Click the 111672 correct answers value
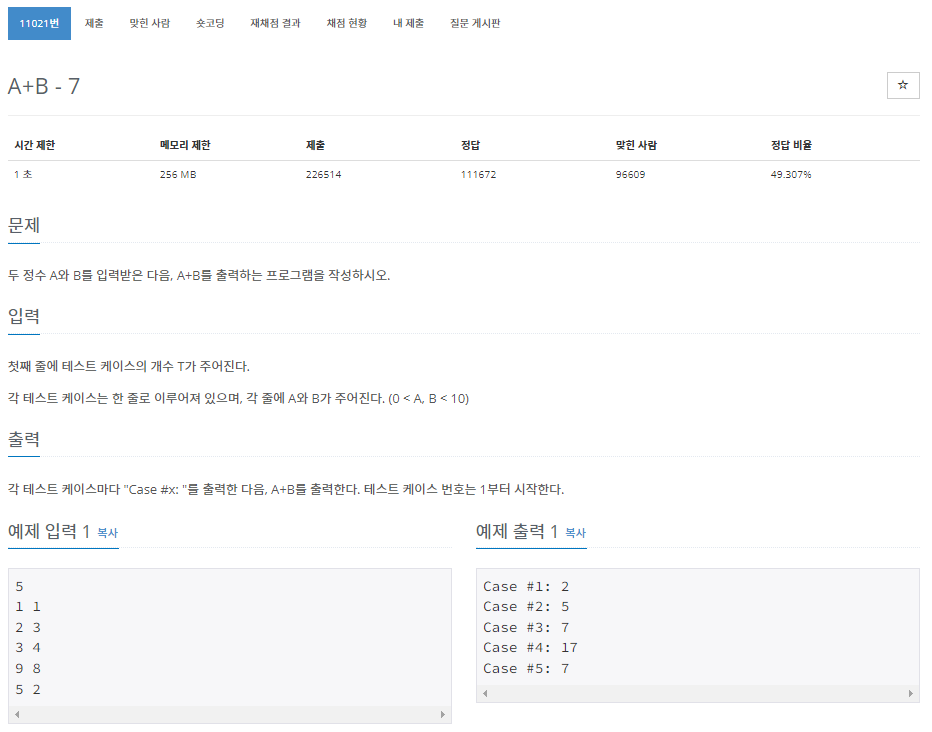 pos(478,175)
